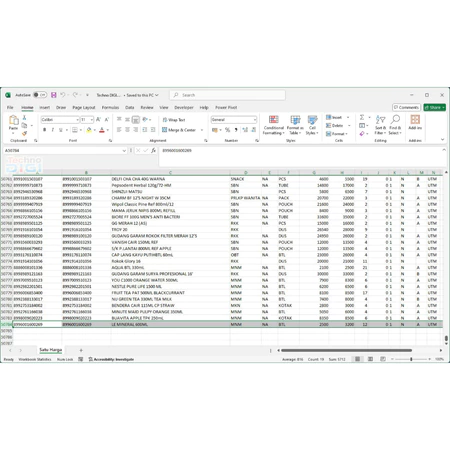Toggle underline formatting
The height and width of the screenshot is (450, 450).
pyautogui.click(x=61, y=130)
